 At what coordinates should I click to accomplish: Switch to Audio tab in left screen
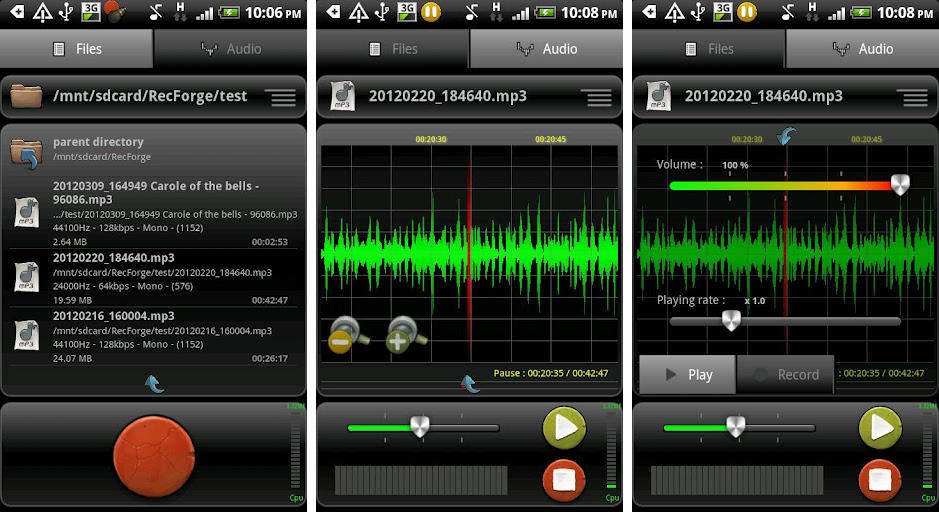coord(231,49)
